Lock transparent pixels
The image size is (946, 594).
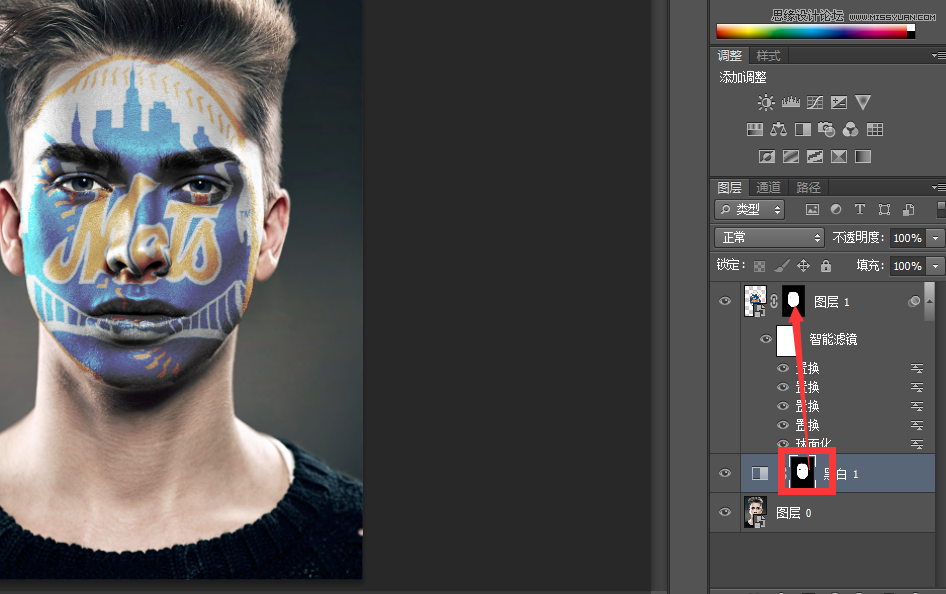(x=760, y=266)
